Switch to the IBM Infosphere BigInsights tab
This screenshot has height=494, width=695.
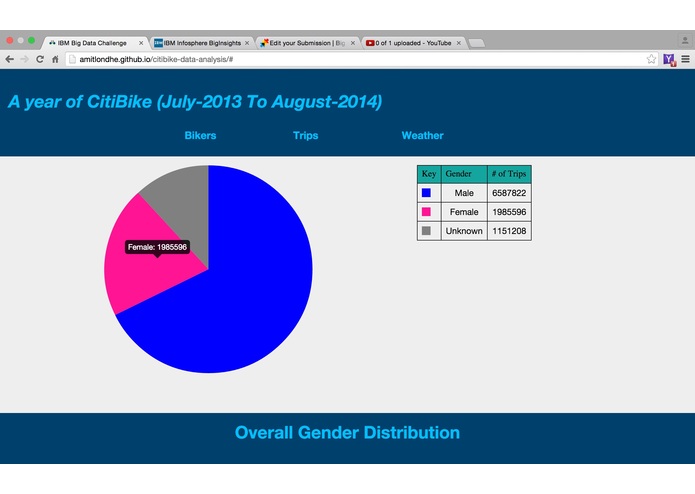point(202,43)
